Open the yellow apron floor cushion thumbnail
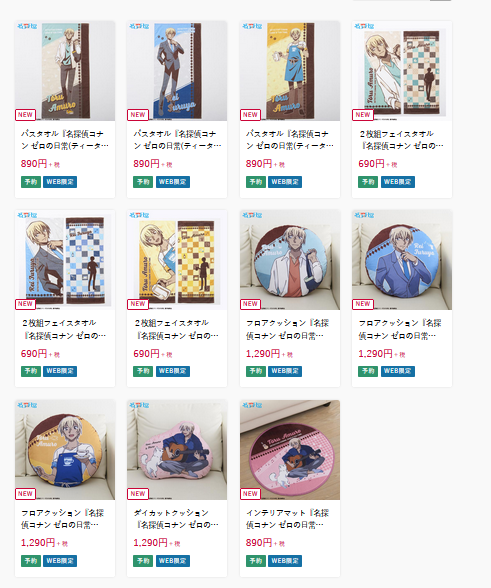This screenshot has width=491, height=588. tap(65, 450)
